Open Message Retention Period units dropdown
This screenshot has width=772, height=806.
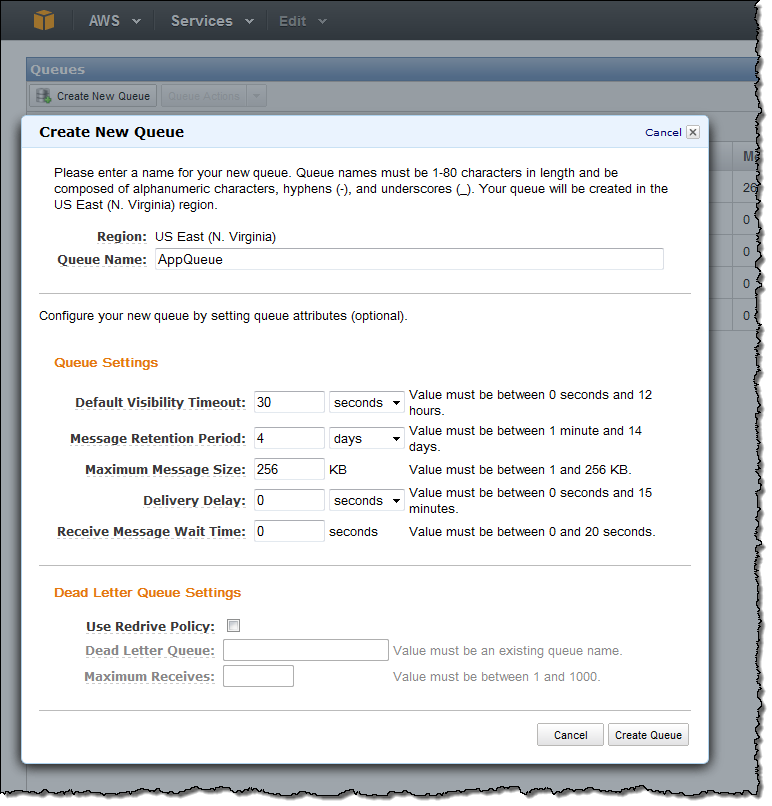tap(366, 438)
